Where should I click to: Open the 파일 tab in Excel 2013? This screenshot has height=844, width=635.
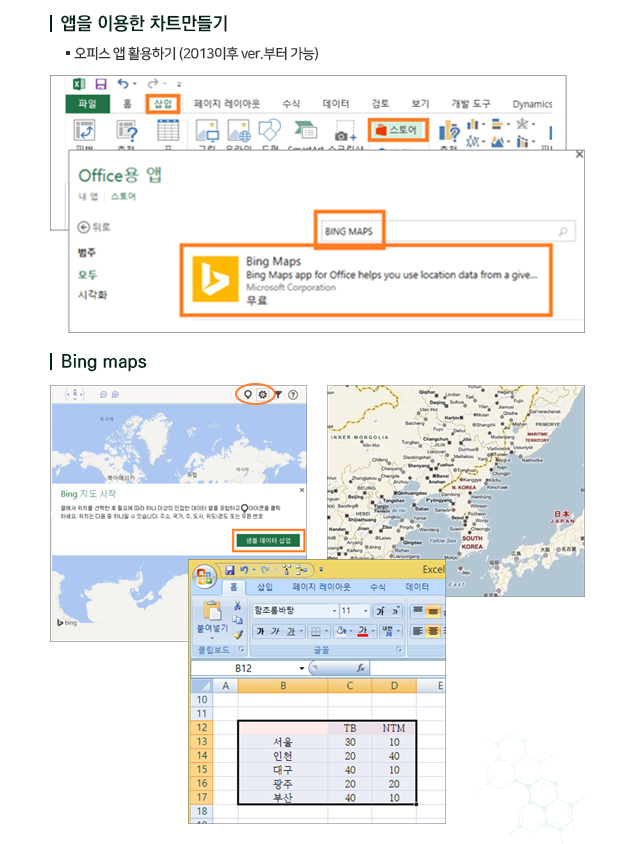click(x=87, y=103)
